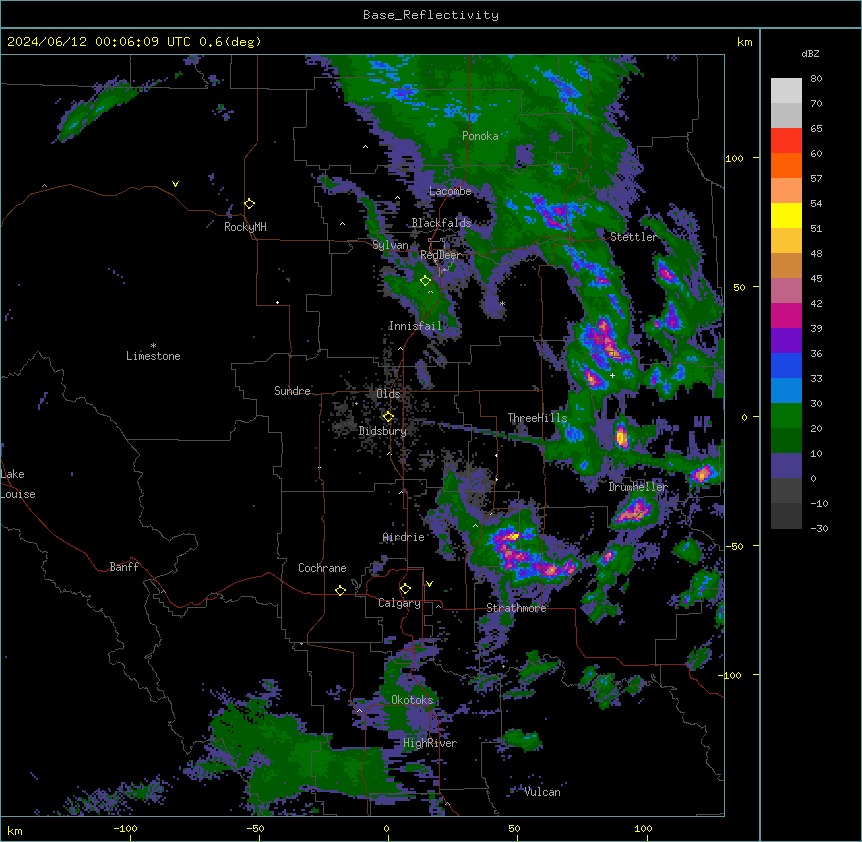Click the asterisk marker above Limestone
This screenshot has width=862, height=842.
point(153,346)
